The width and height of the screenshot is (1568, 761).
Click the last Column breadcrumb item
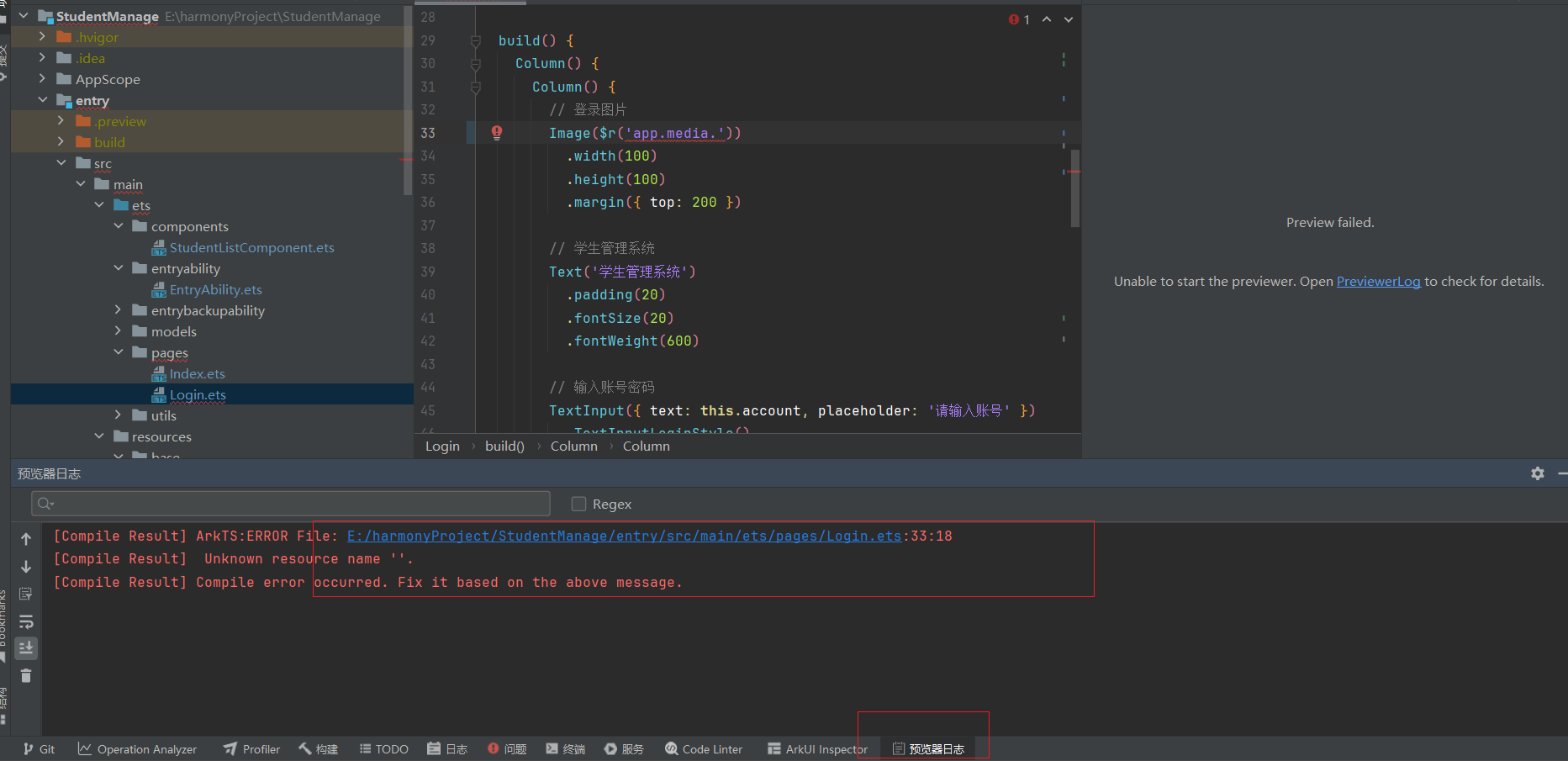(x=647, y=446)
